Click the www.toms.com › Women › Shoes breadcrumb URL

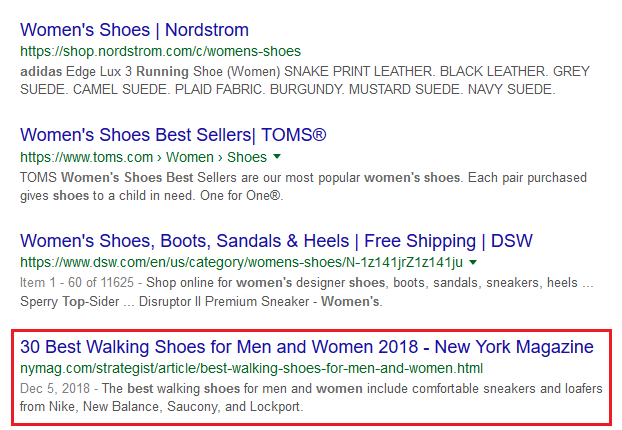[x=144, y=157]
